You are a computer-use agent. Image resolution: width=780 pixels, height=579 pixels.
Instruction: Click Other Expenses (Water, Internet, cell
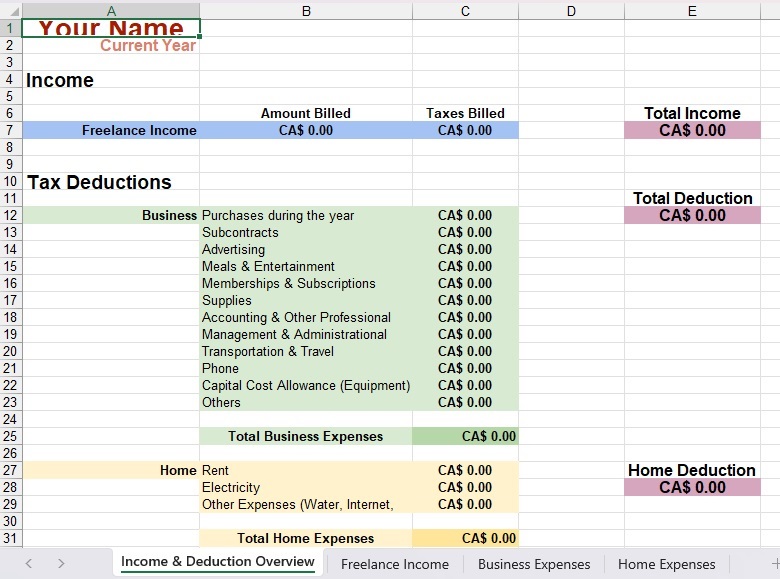tap(306, 504)
